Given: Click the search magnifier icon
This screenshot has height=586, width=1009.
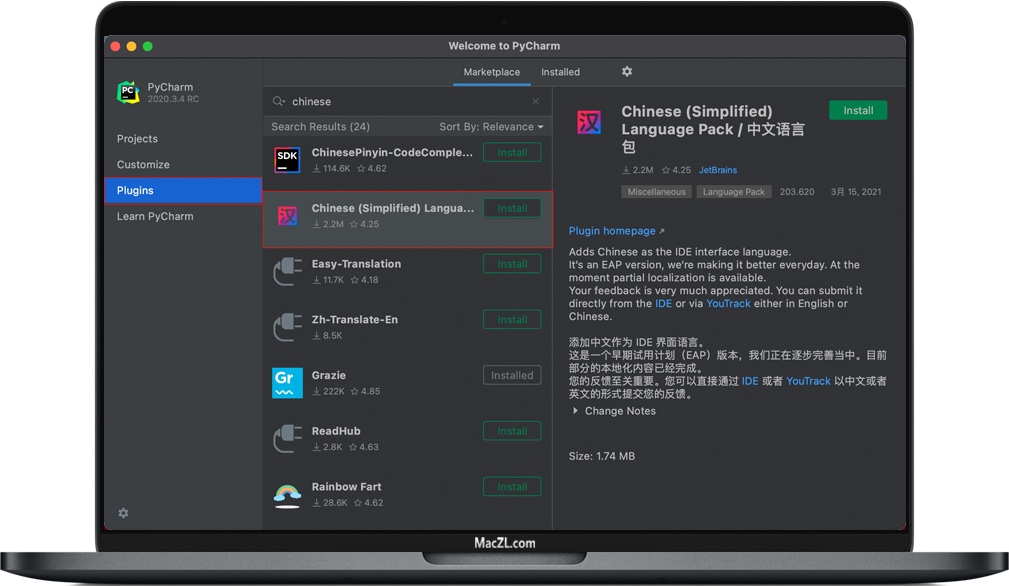Looking at the screenshot, I should coord(279,102).
